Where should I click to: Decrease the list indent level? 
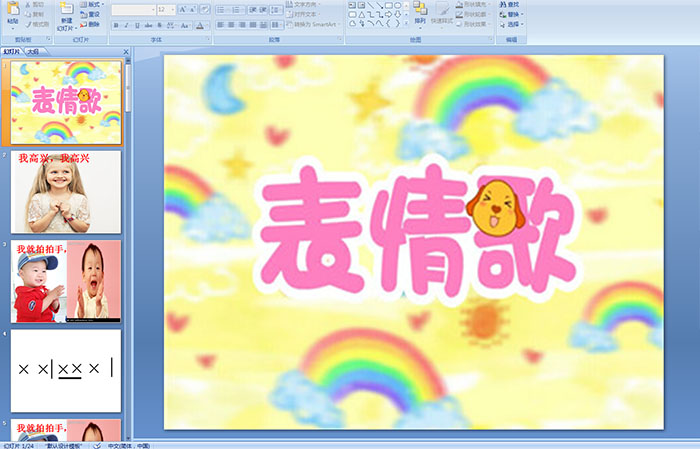tap(253, 9)
